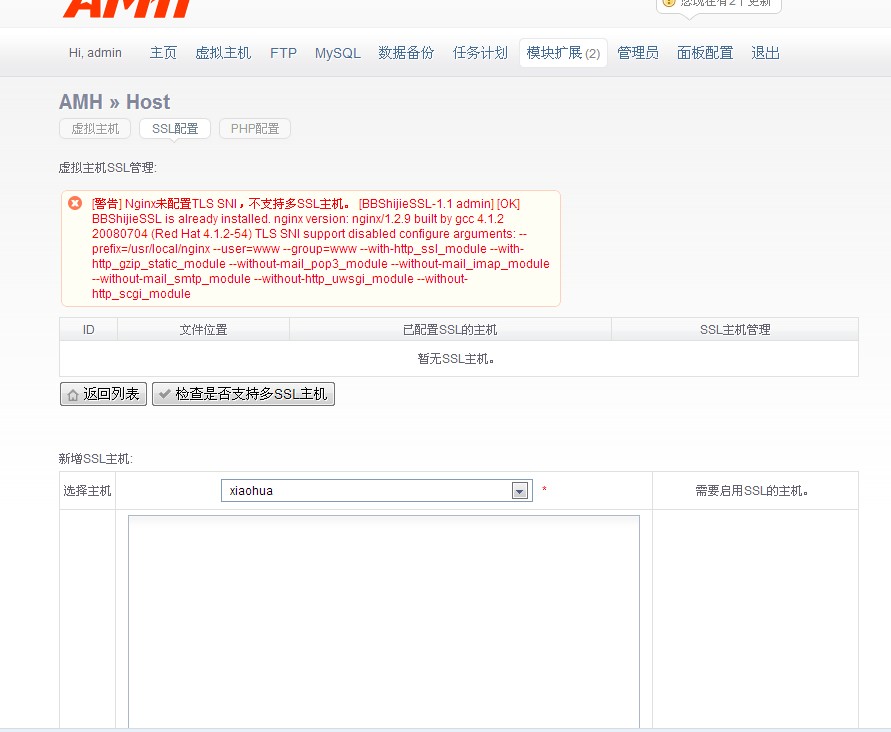Click the 检查是否支持多SSL主机 button
891x732 pixels.
coord(243,394)
